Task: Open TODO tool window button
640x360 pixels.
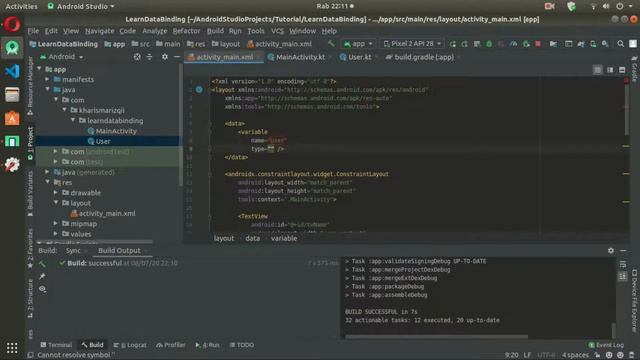Action: 242,345
